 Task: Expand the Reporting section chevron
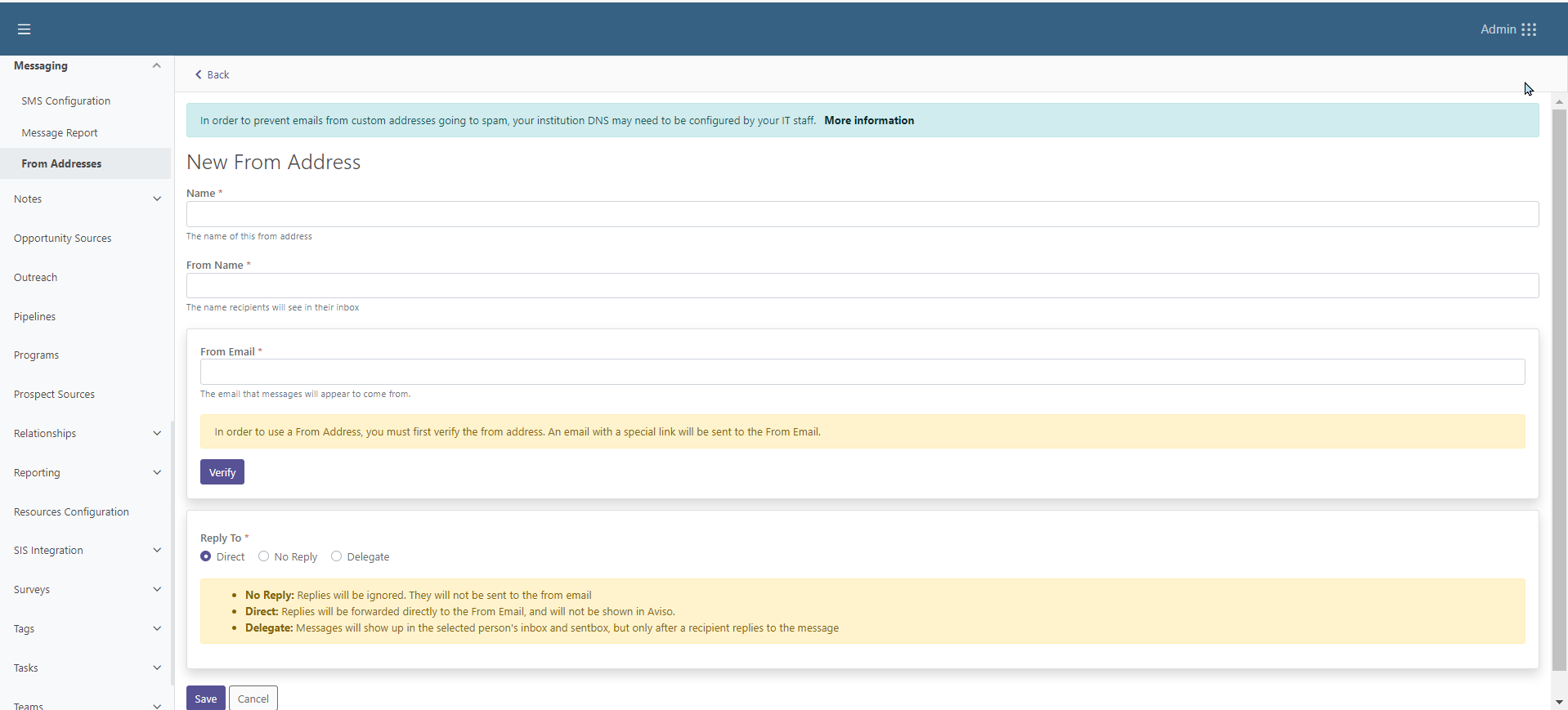coord(157,472)
